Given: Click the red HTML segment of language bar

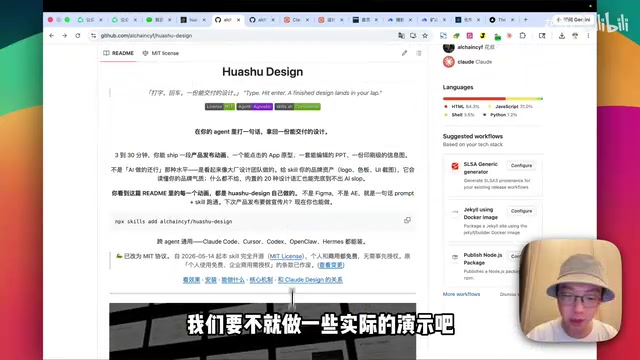Looking at the screenshot, I should click(x=474, y=98).
